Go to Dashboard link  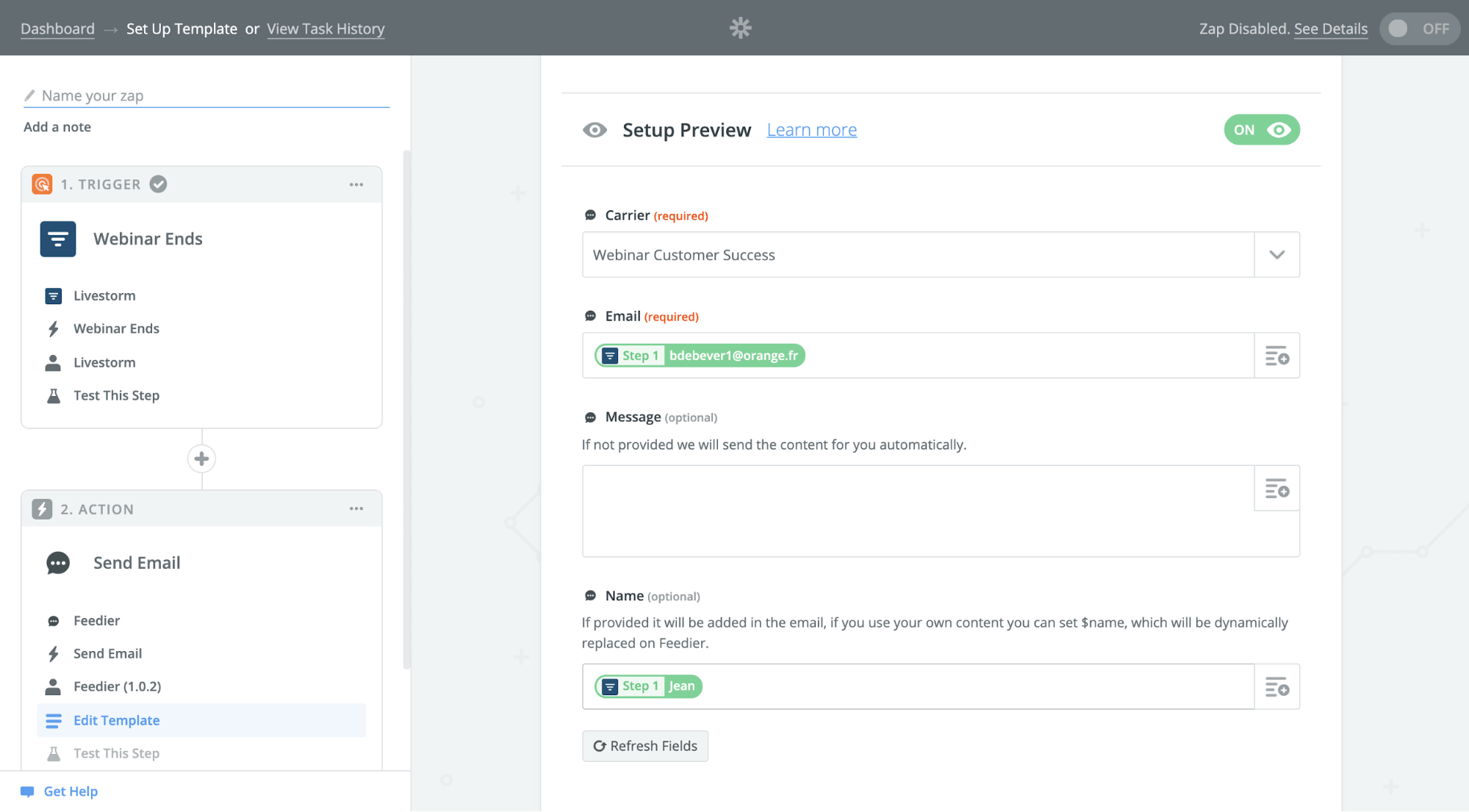(57, 29)
